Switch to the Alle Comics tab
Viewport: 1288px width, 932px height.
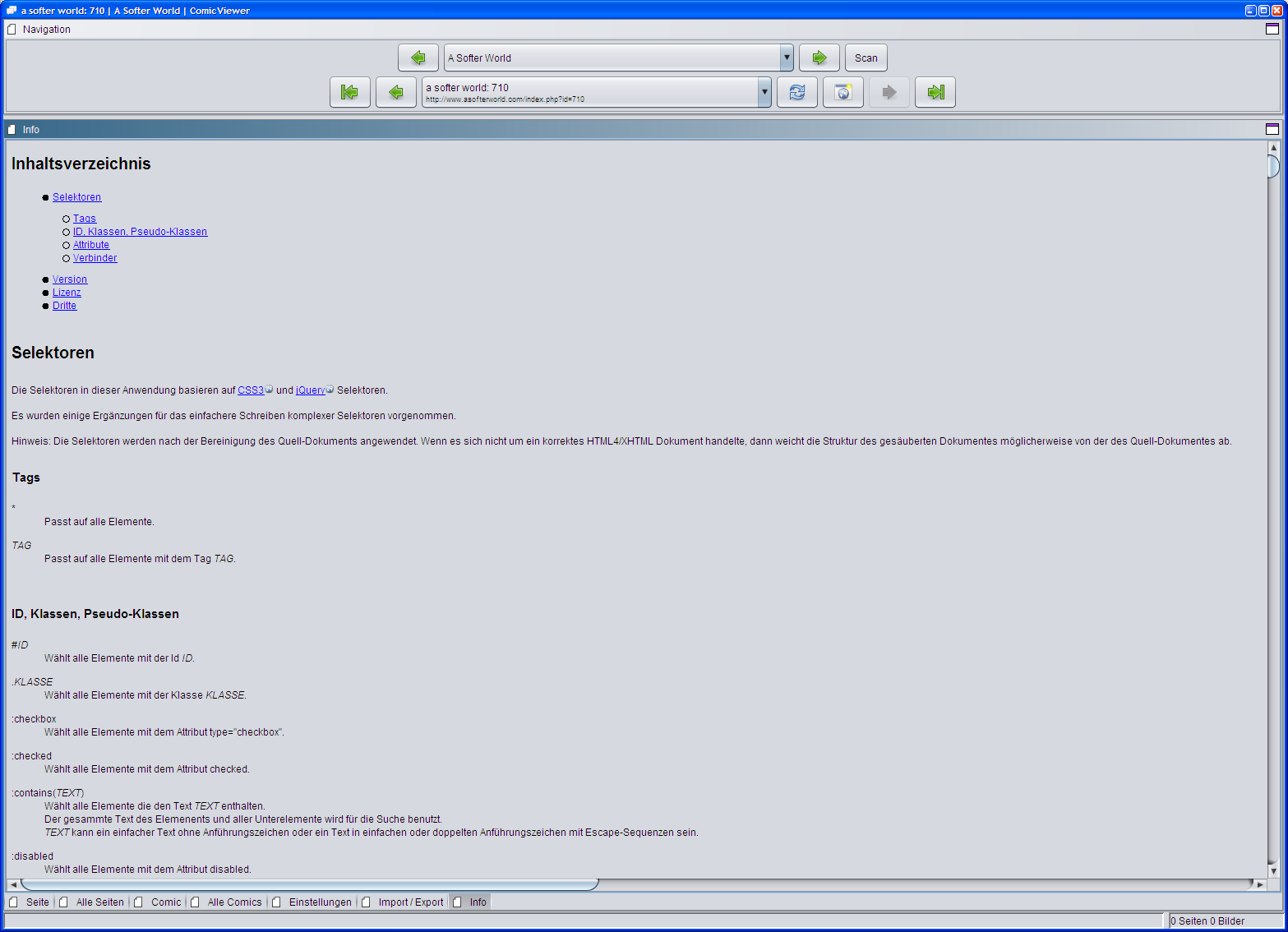click(x=235, y=902)
